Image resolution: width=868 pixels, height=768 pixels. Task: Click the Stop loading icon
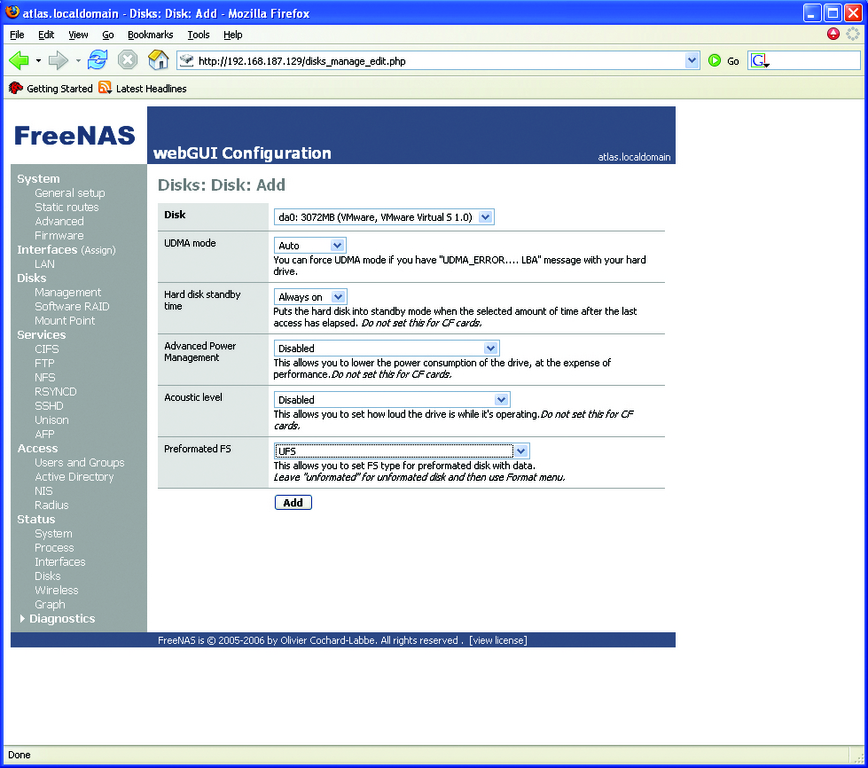(128, 61)
